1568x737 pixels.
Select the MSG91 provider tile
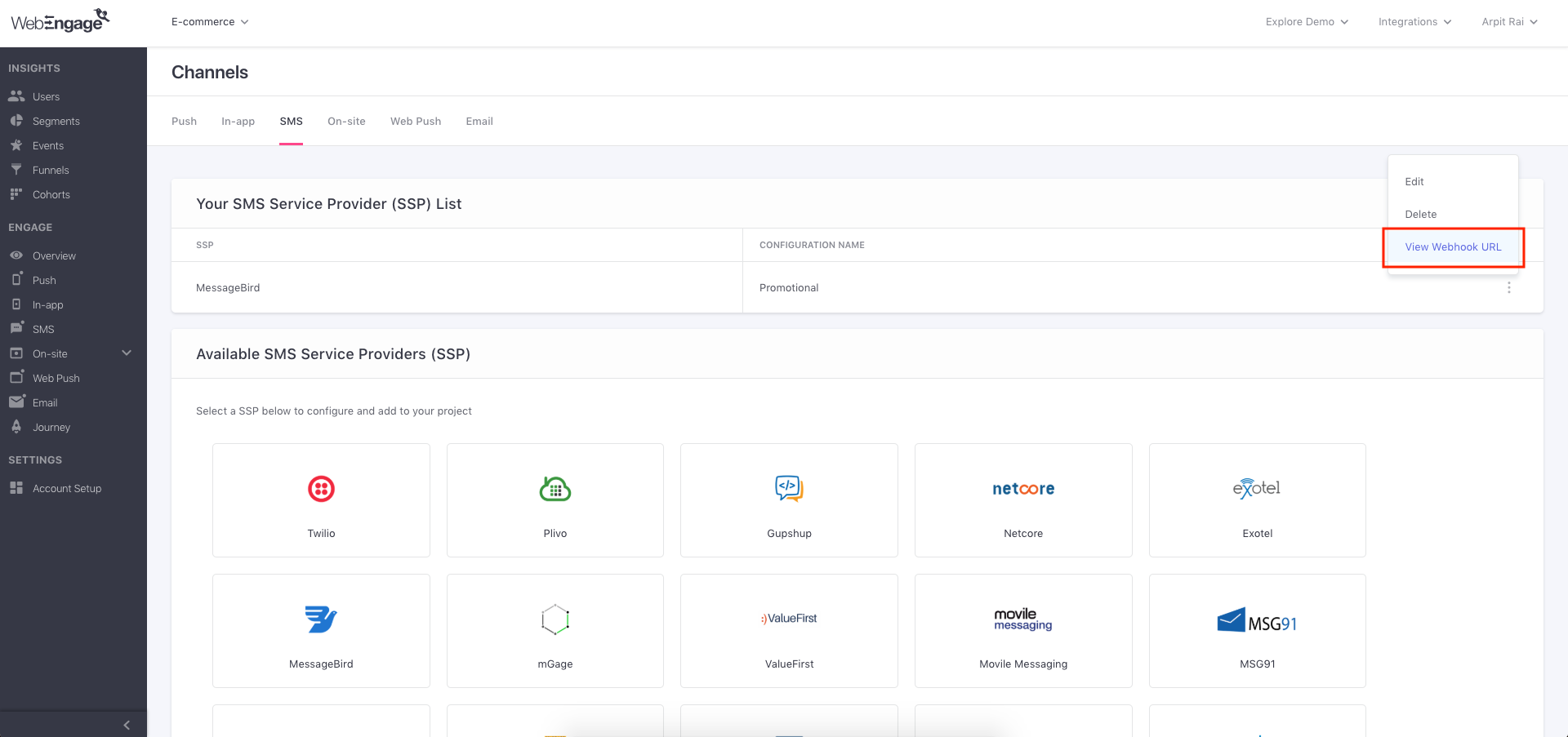pos(1257,631)
